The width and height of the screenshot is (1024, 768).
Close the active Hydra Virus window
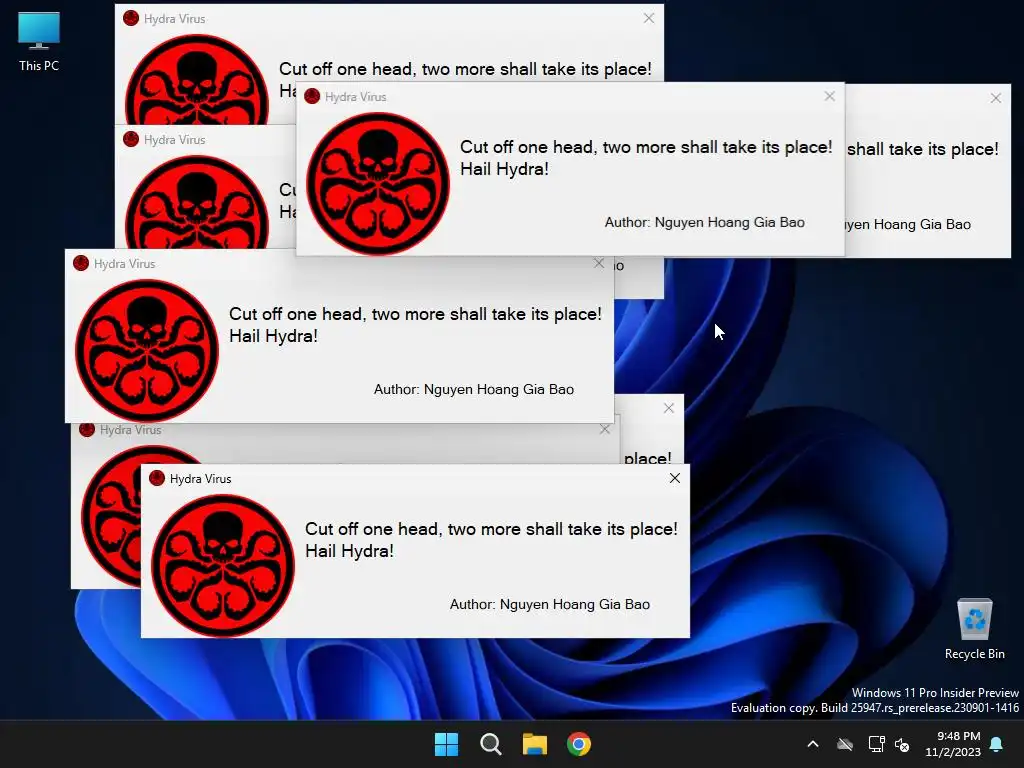(x=675, y=478)
